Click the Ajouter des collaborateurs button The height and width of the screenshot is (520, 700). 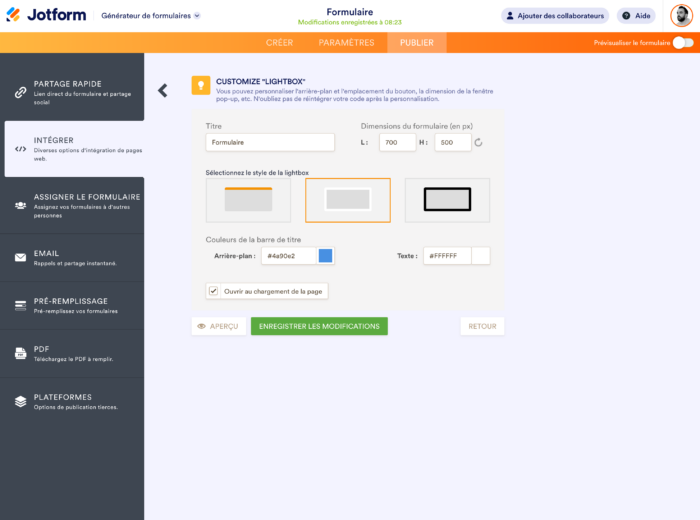pos(555,16)
